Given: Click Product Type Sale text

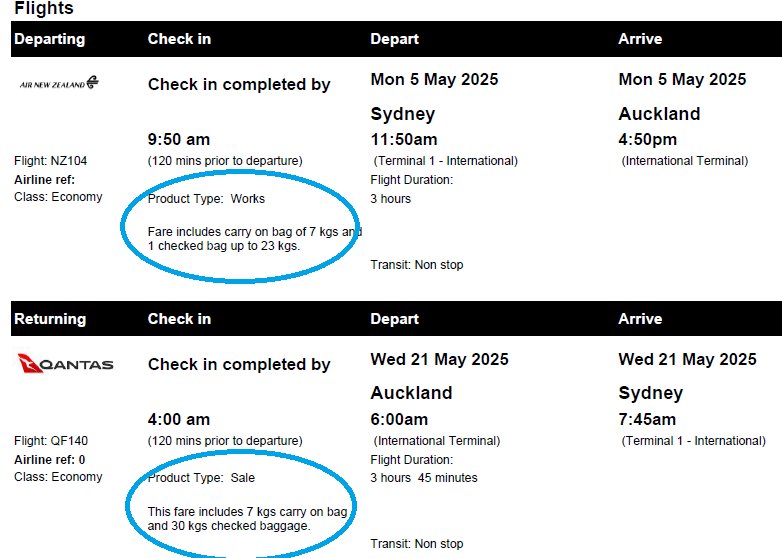Looking at the screenshot, I should coord(201,478).
